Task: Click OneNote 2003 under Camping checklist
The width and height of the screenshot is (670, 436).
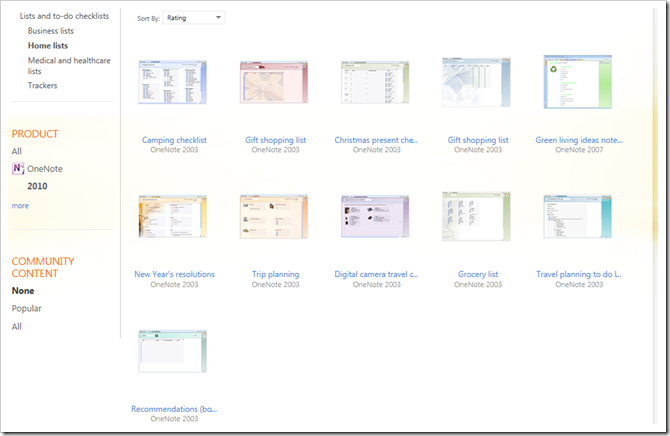Action: click(174, 150)
